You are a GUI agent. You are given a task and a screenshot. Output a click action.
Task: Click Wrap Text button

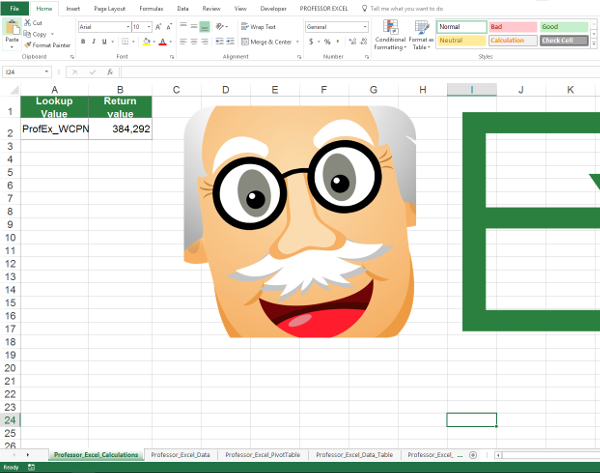click(258, 26)
